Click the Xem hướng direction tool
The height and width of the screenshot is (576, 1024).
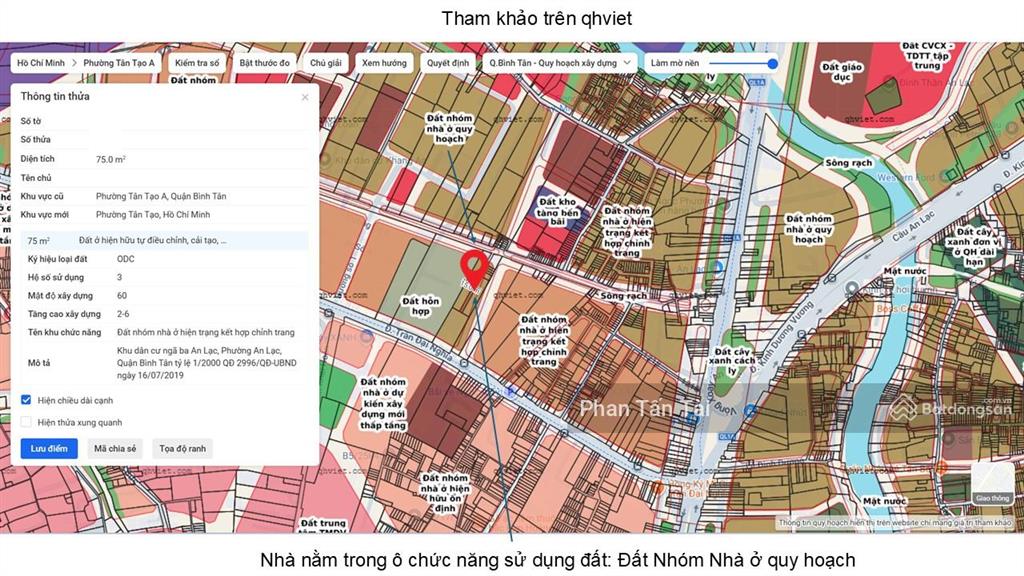pyautogui.click(x=383, y=61)
